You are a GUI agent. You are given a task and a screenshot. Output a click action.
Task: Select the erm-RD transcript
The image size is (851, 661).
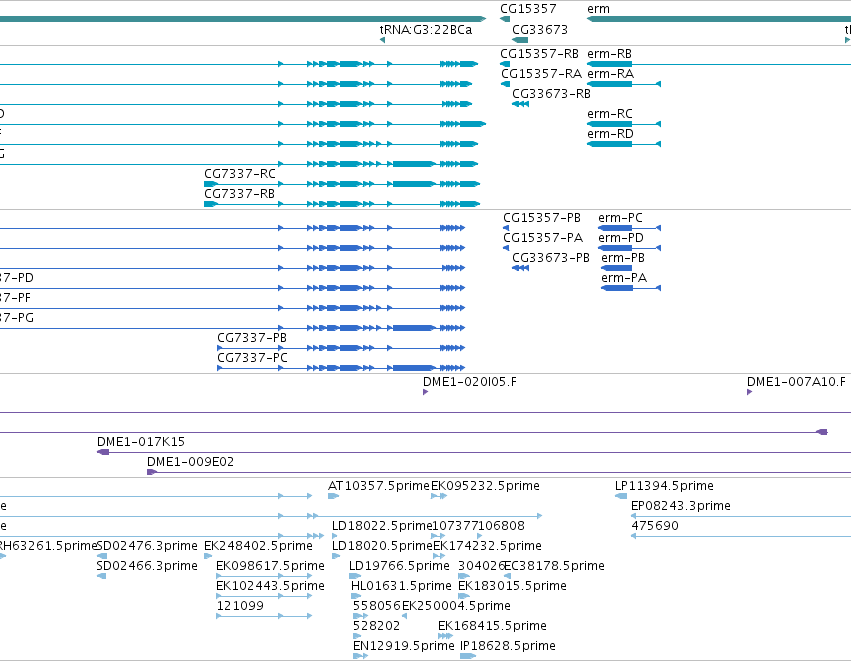624,144
